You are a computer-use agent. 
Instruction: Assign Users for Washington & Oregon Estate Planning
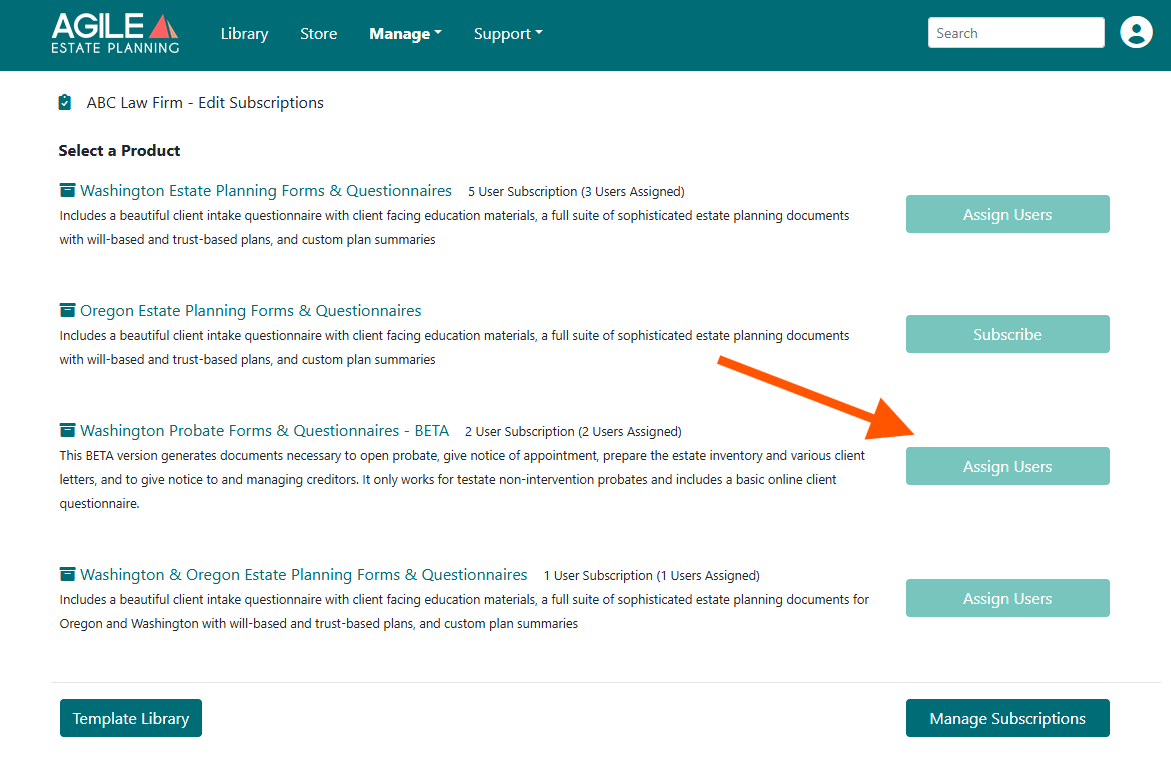(x=1007, y=599)
